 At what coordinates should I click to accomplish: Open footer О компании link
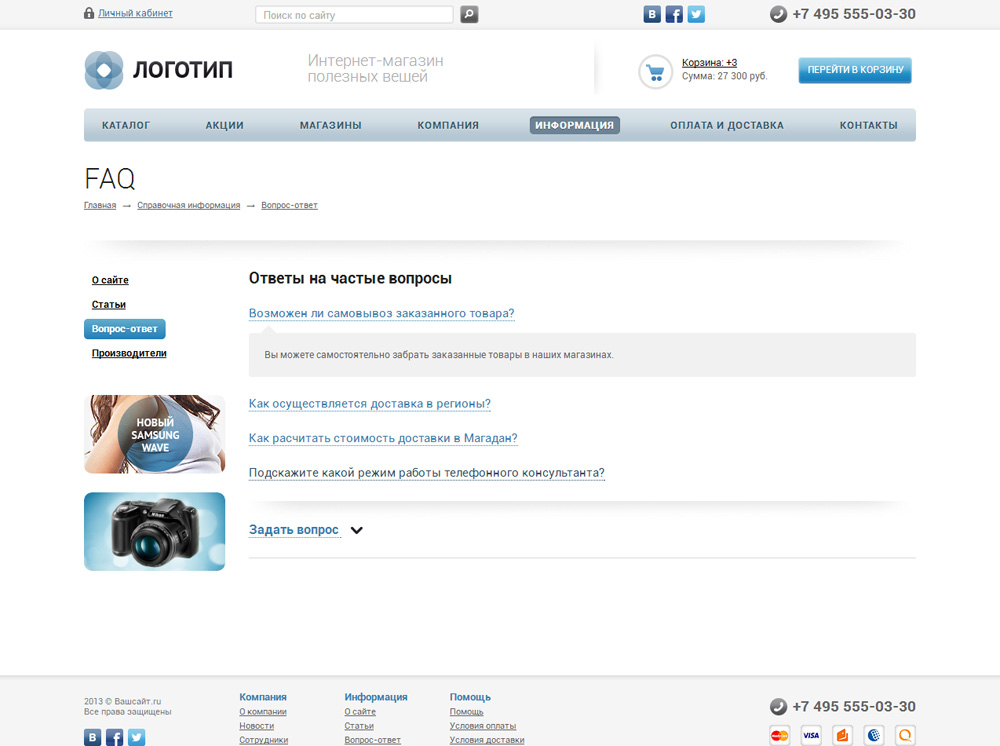click(x=263, y=712)
